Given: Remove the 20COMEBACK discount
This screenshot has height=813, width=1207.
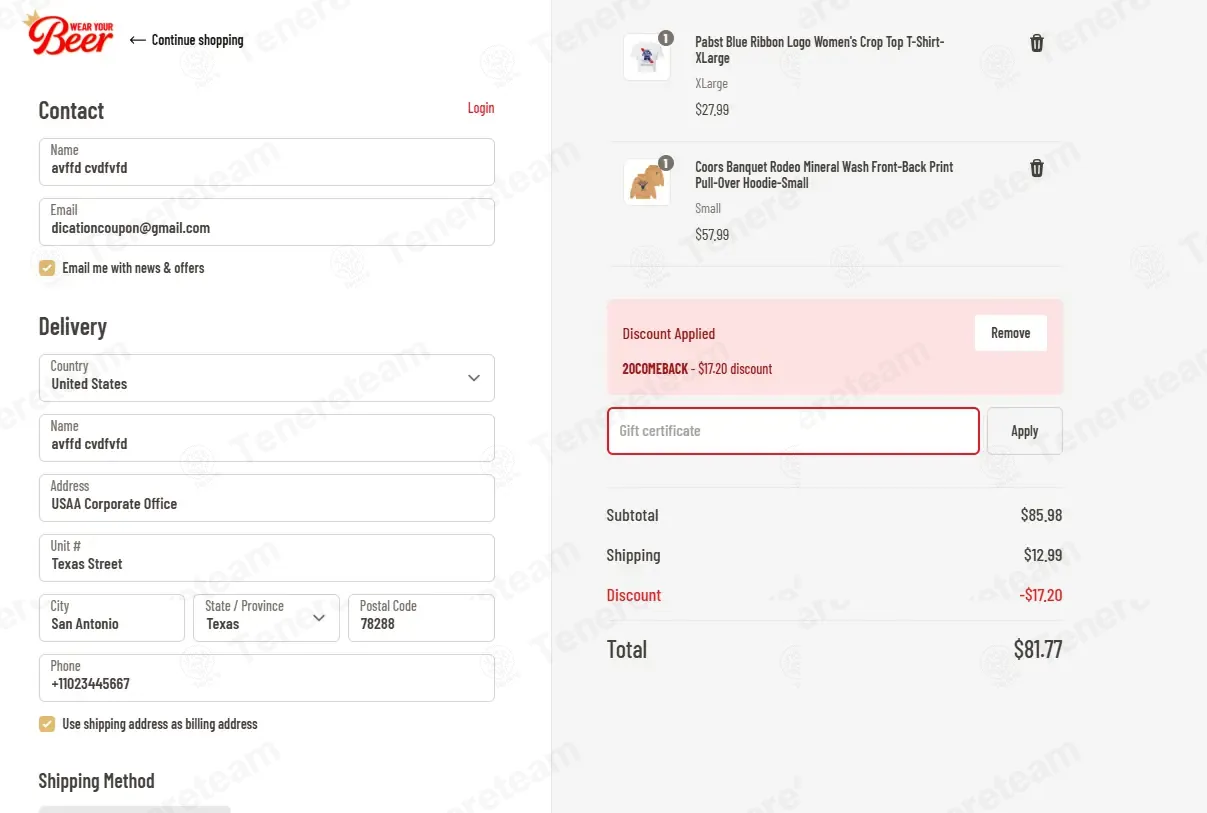Looking at the screenshot, I should tap(1010, 333).
